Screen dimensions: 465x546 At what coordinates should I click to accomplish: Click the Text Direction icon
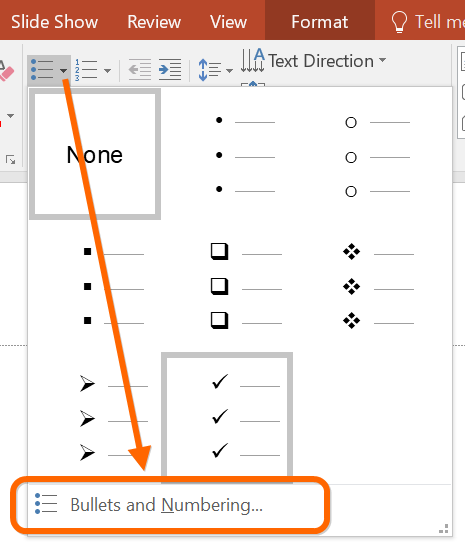pos(253,61)
